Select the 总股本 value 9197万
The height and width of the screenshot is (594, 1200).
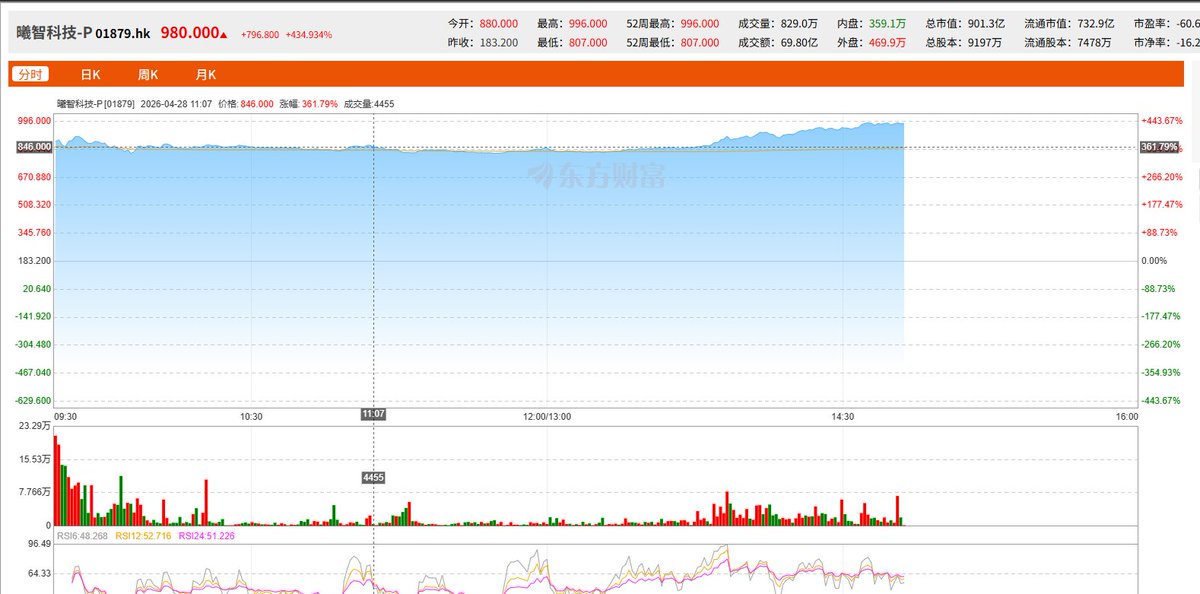(x=983, y=43)
